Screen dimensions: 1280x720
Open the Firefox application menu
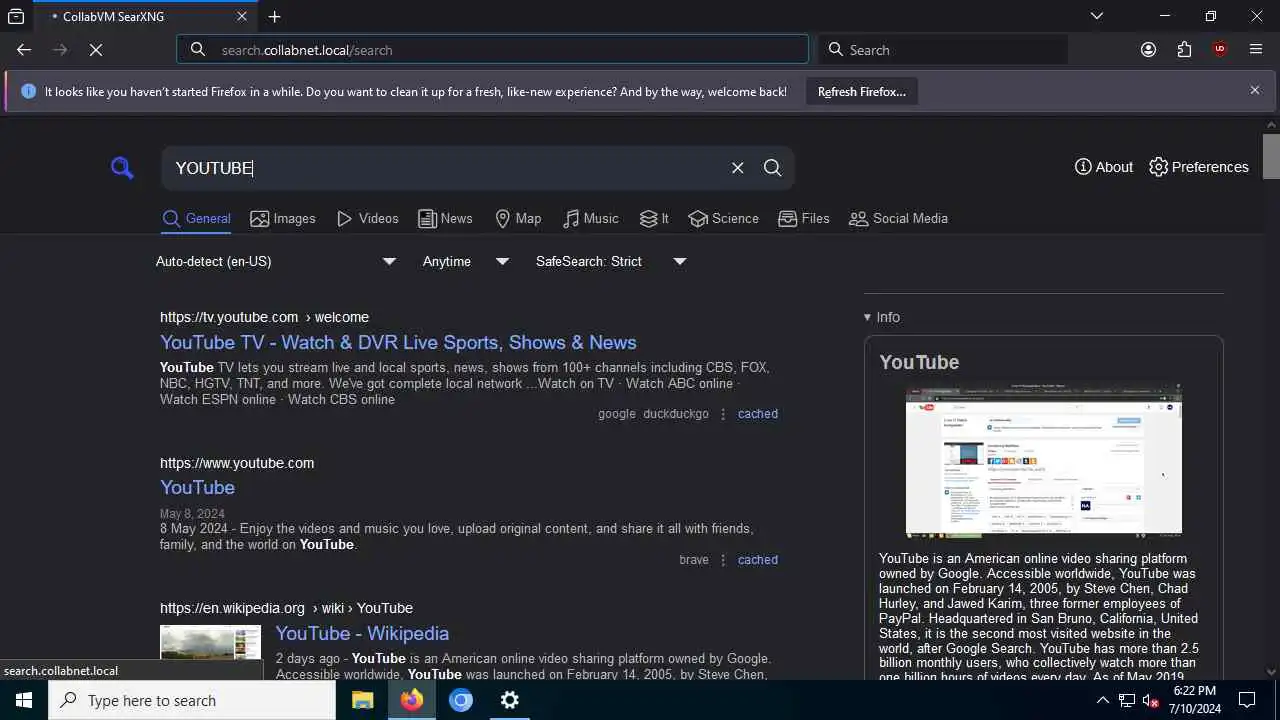click(x=1256, y=49)
